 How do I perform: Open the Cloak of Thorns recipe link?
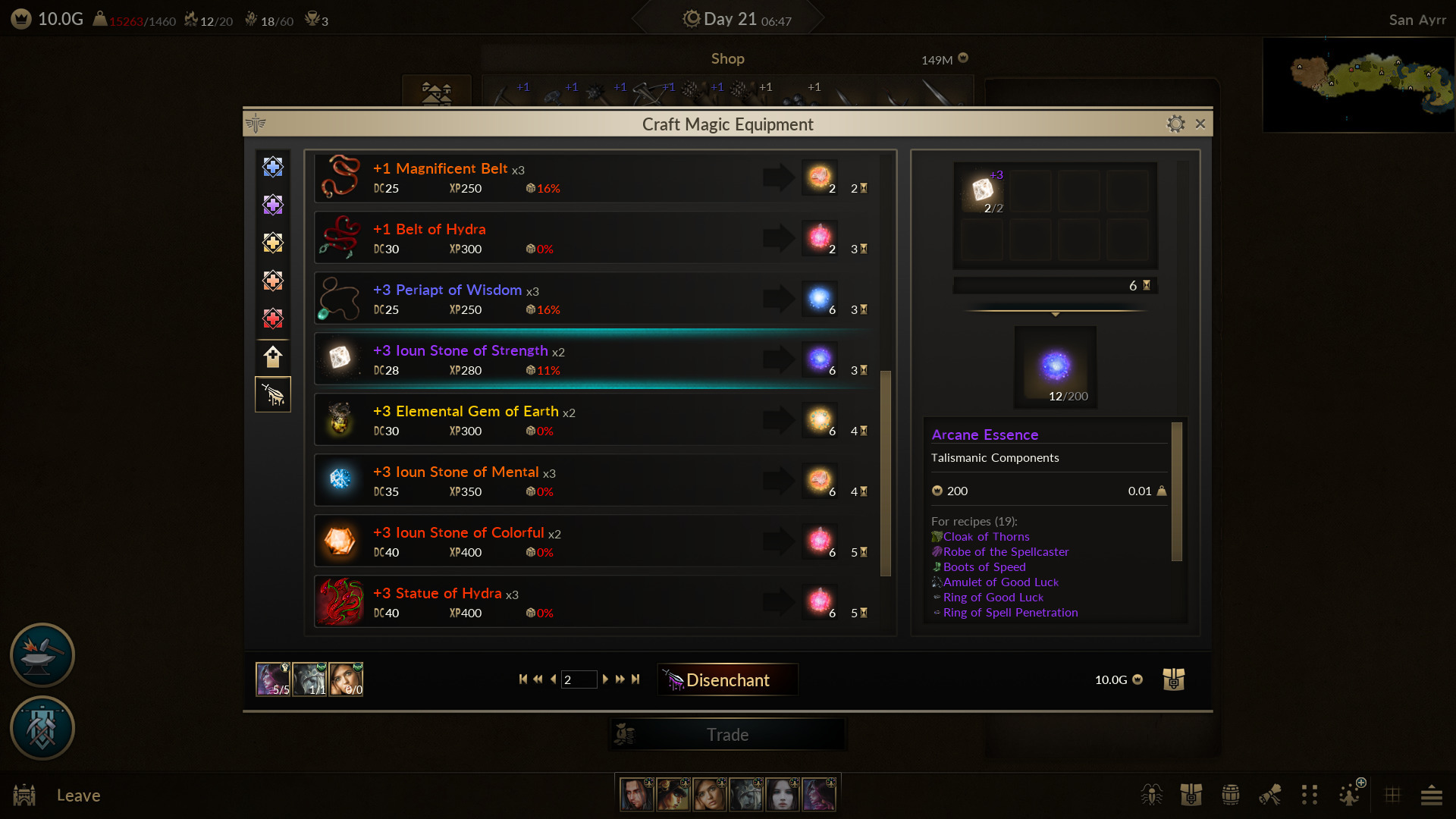(986, 536)
